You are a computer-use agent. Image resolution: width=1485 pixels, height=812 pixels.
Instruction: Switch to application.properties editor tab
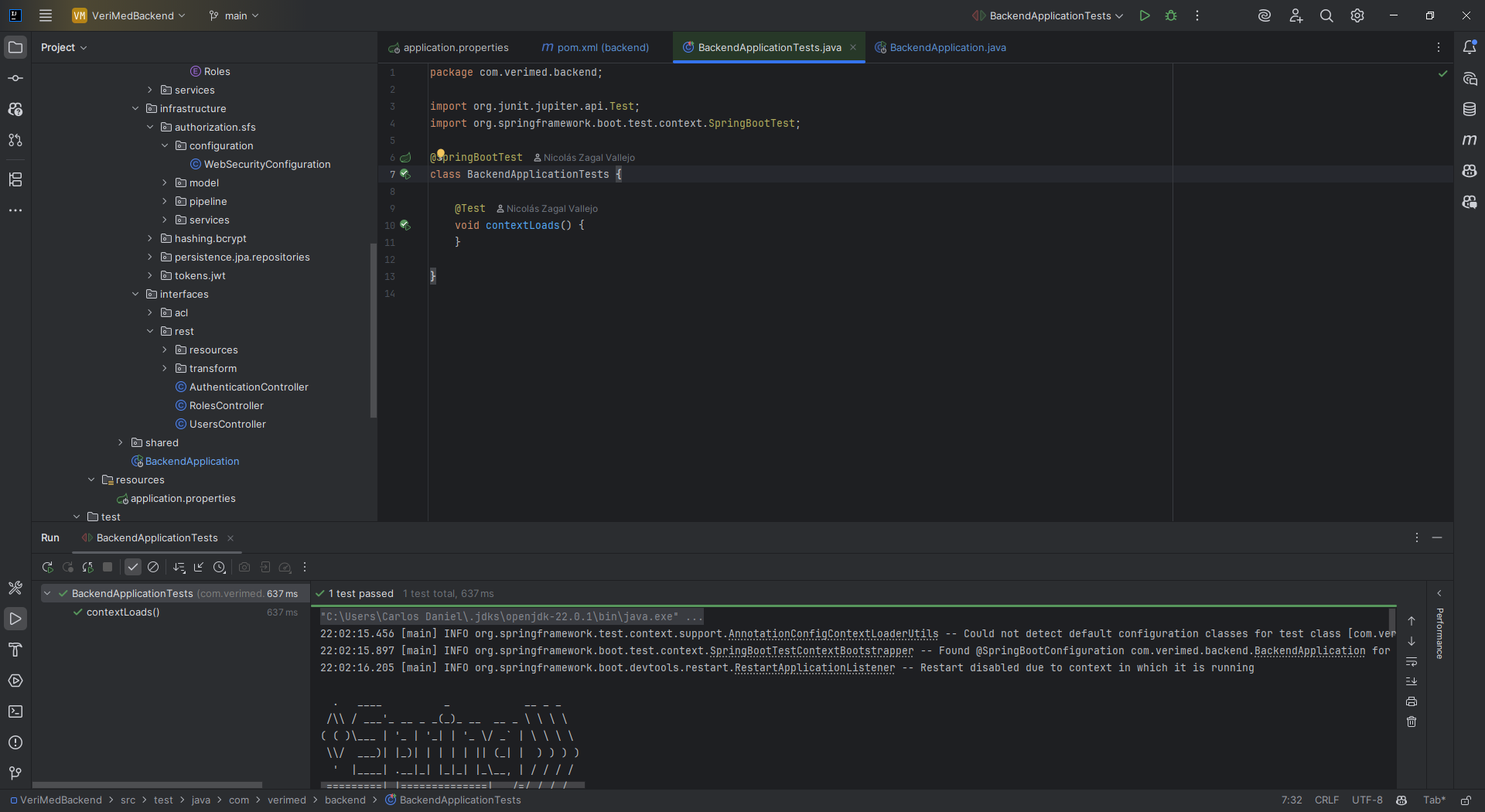449,47
